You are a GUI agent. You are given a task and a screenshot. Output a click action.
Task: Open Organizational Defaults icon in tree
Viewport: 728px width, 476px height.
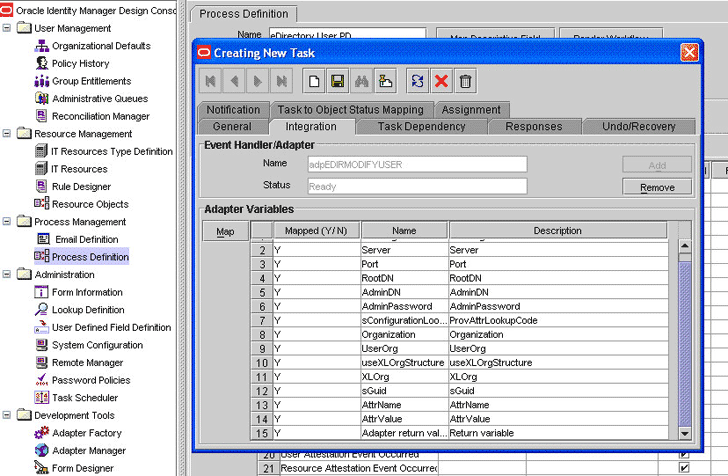[42, 46]
